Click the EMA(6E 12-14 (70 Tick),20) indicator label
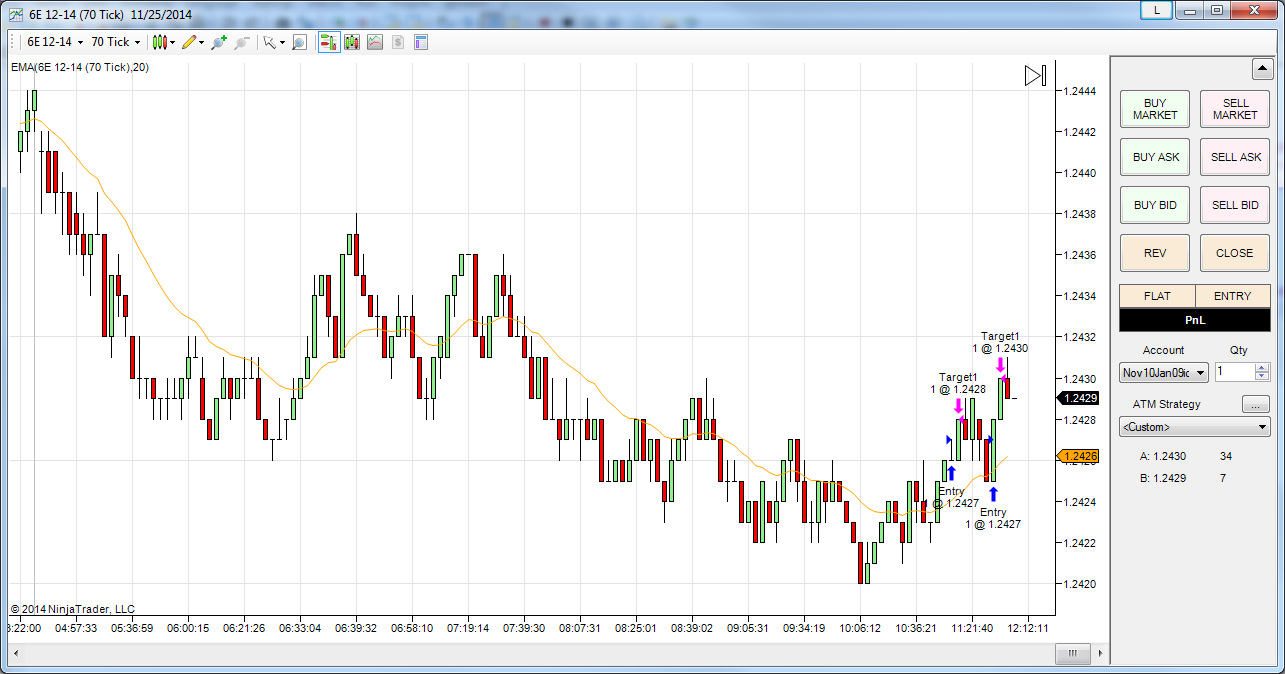 (x=79, y=67)
